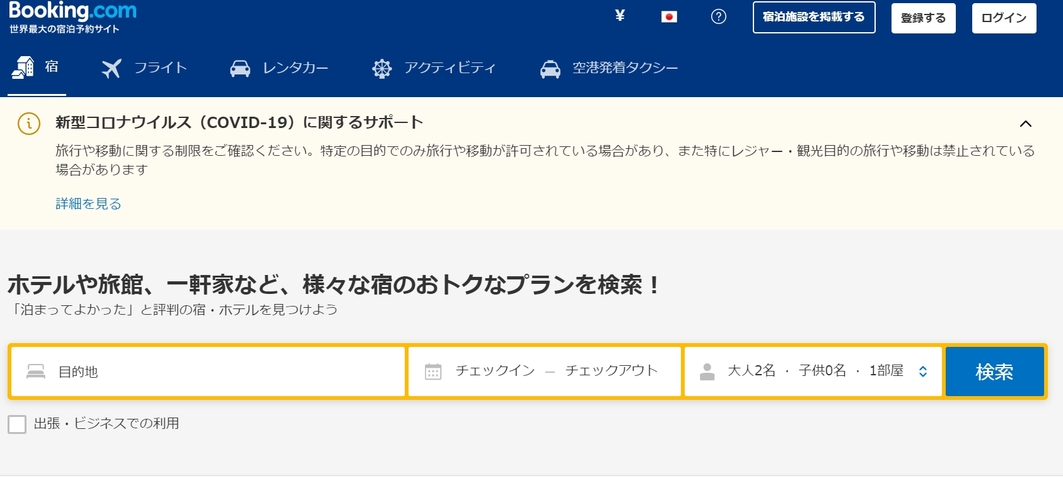
Task: Click the rental car icon
Action: pos(240,68)
